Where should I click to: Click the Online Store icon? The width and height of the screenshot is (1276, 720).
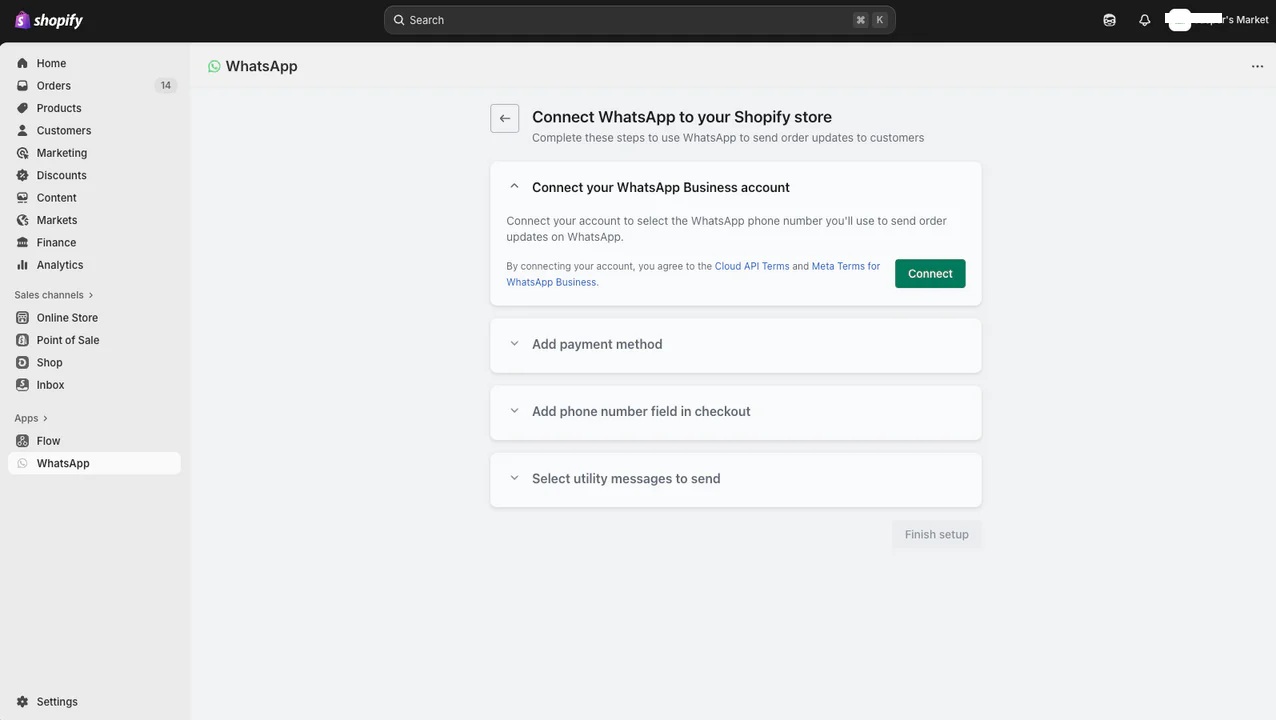(x=22, y=318)
